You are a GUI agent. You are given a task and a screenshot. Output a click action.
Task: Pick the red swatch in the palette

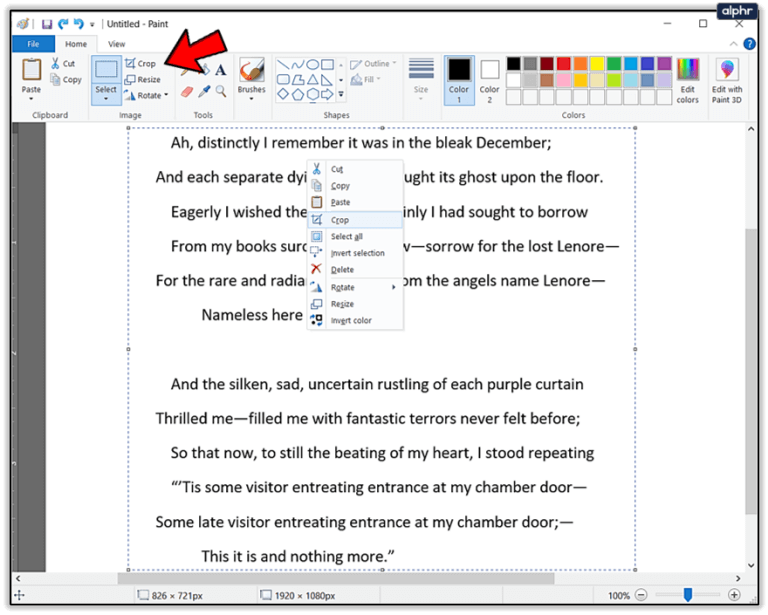click(x=564, y=64)
